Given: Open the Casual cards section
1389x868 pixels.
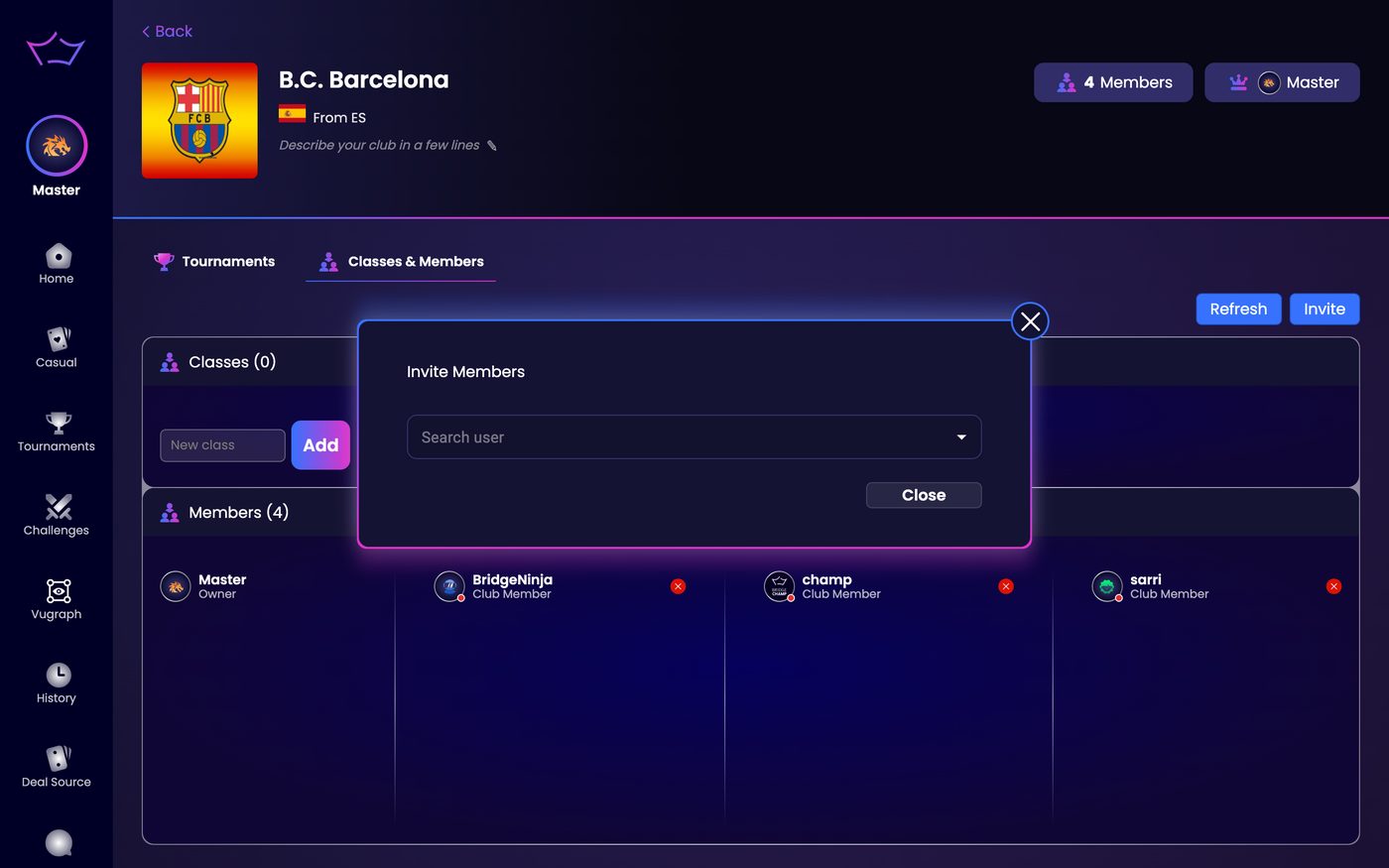Looking at the screenshot, I should click(x=57, y=347).
